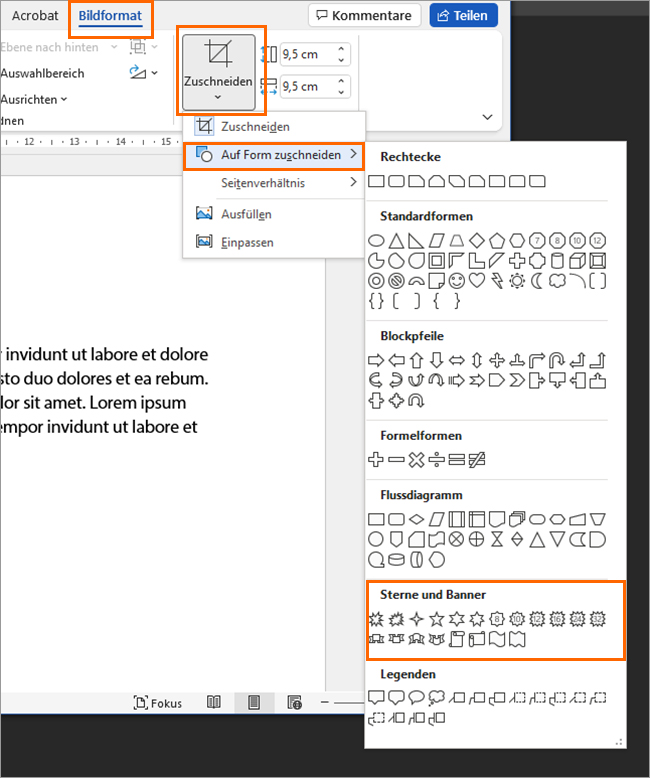Viewport: 650px width, 778px height.
Task: Select the oval shape in Standardformen
Action: (x=377, y=241)
